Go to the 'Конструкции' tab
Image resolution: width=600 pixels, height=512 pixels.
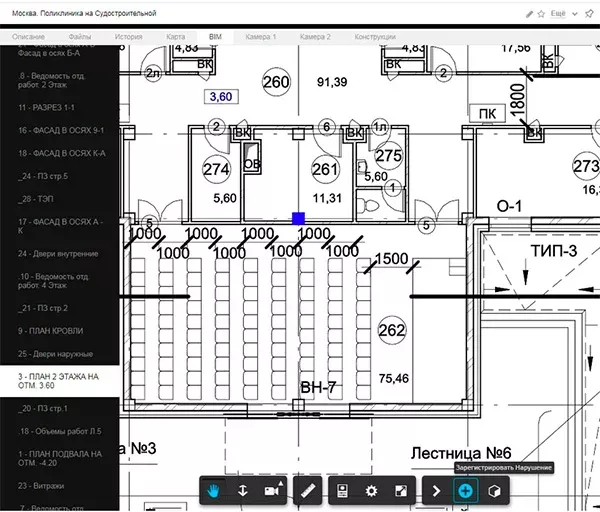click(x=375, y=36)
